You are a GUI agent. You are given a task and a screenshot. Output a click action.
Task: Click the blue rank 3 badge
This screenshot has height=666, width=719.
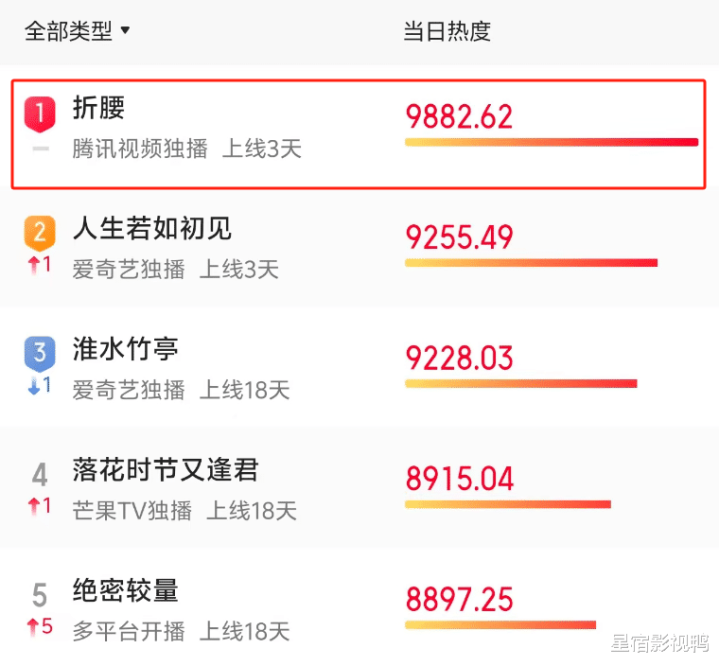point(40,353)
